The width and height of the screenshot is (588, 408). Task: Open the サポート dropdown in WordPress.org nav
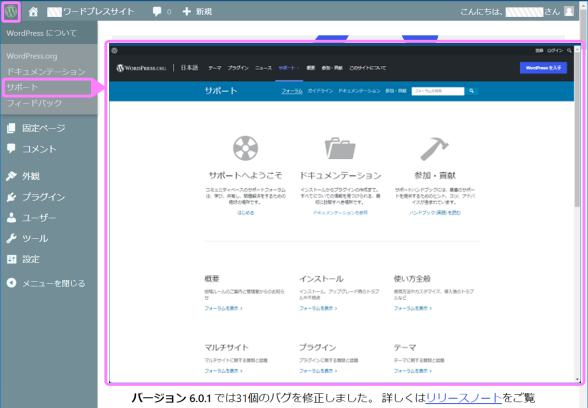[x=288, y=68]
